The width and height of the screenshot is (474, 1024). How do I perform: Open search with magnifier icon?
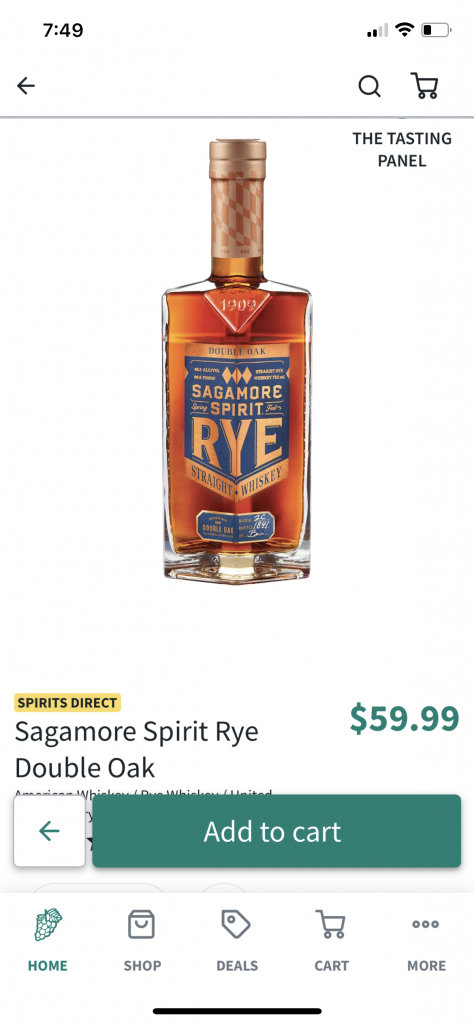(370, 86)
